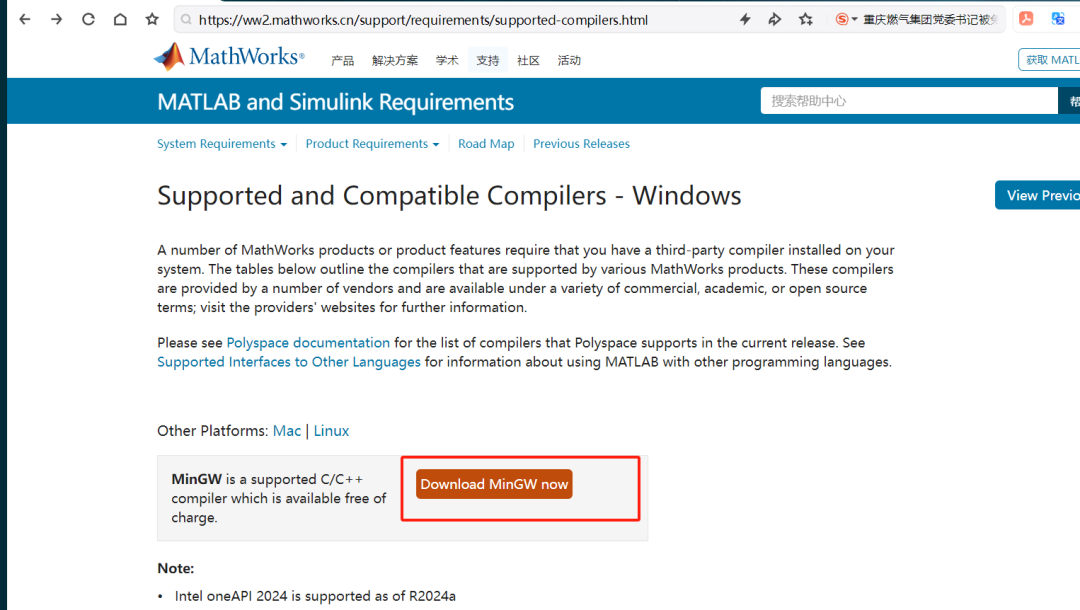
Task: Switch to the Linux platform link
Action: [331, 431]
